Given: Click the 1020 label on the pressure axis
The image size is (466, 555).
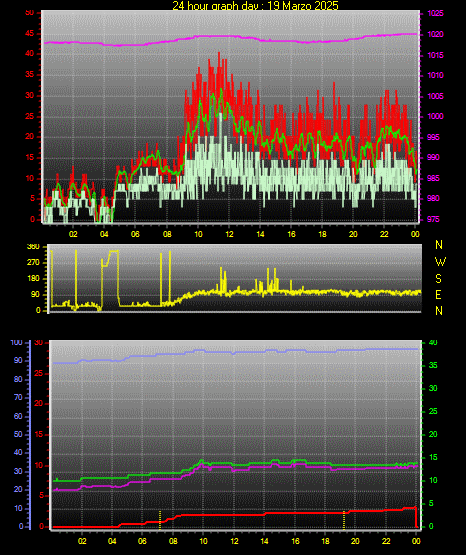Looking at the screenshot, I should [435, 34].
